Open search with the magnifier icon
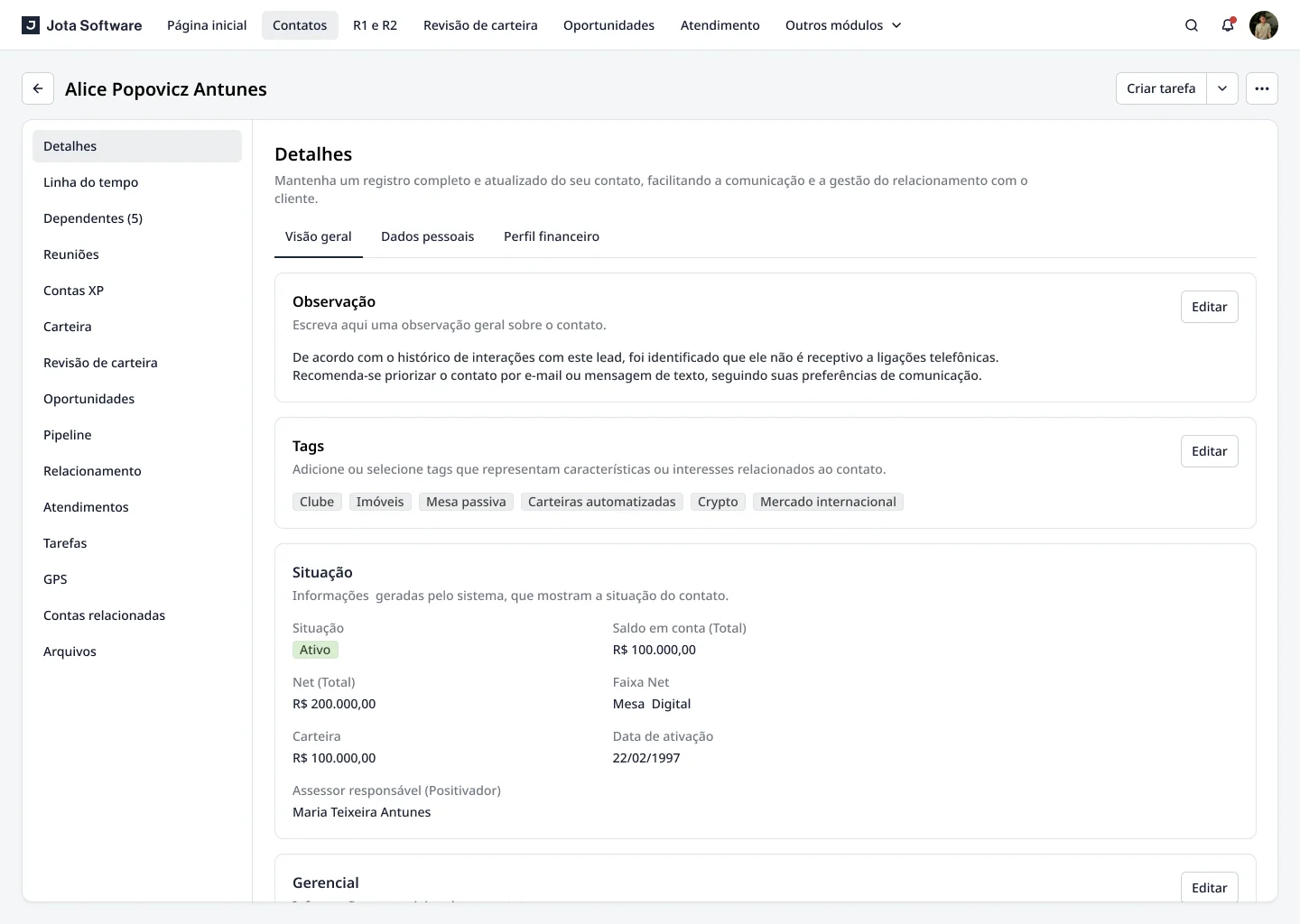 (x=1192, y=25)
